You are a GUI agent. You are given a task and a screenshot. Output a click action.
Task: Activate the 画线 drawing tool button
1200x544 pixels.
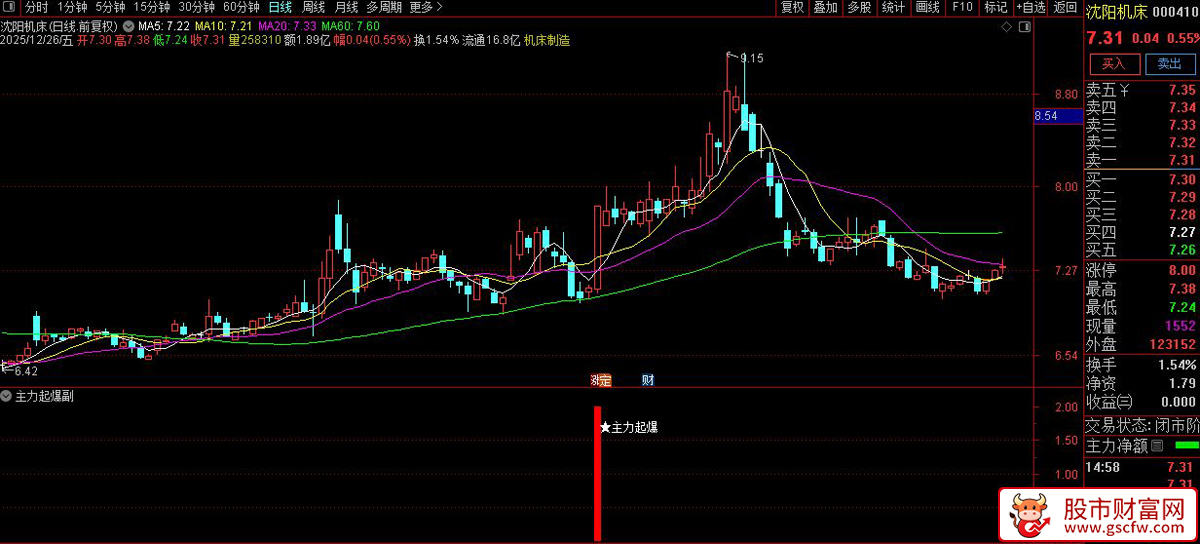click(928, 7)
